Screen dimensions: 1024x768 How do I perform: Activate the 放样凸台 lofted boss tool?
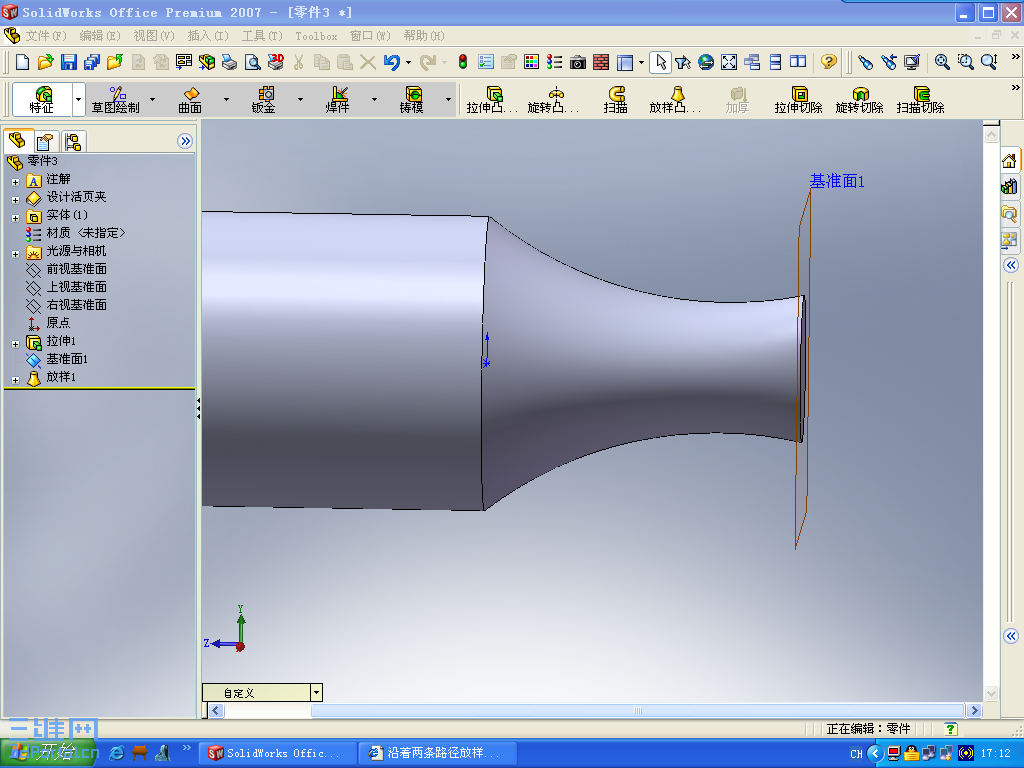674,96
